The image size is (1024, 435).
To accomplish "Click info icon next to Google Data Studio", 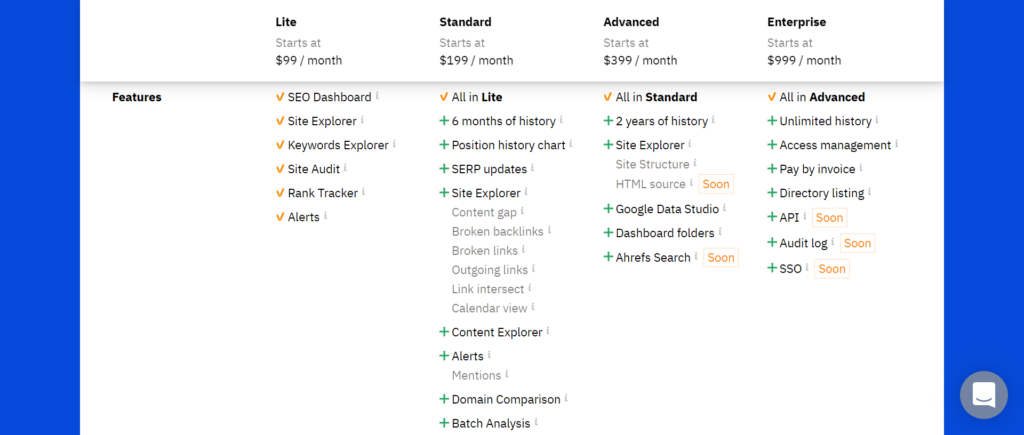I will [724, 208].
